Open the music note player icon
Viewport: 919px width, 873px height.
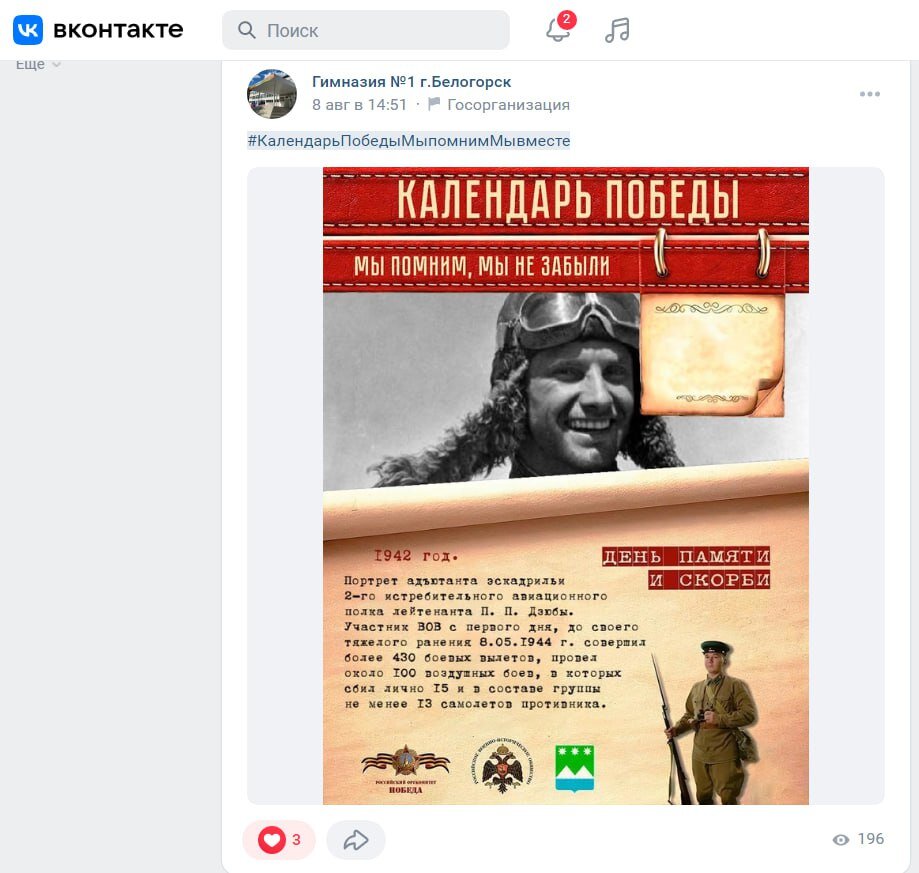coord(617,30)
